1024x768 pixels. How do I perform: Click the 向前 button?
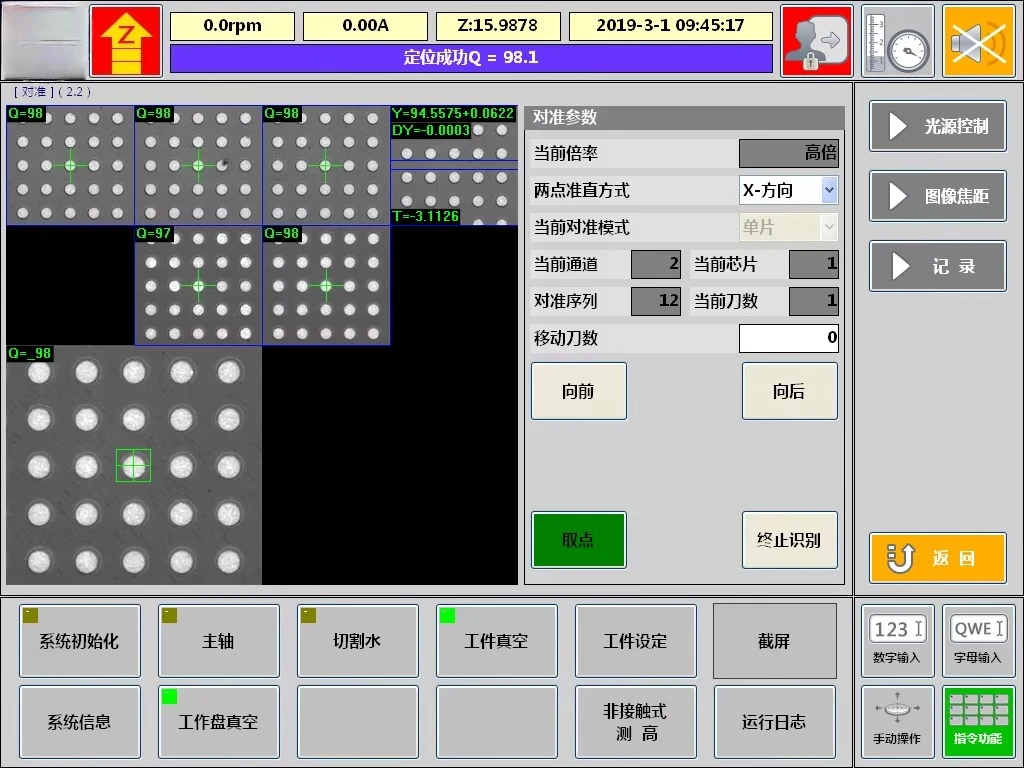click(579, 391)
